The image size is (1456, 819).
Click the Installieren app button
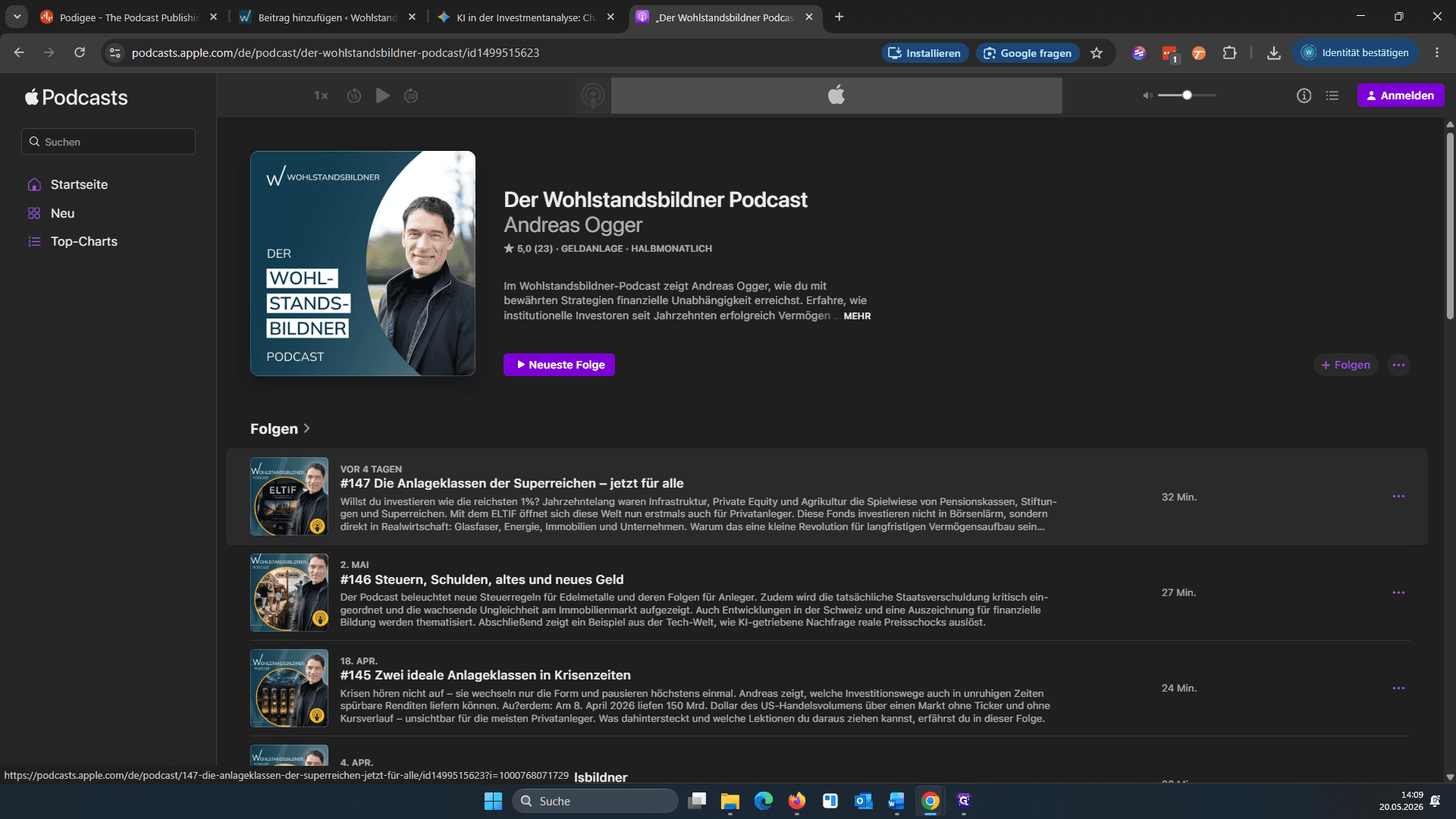coord(924,53)
